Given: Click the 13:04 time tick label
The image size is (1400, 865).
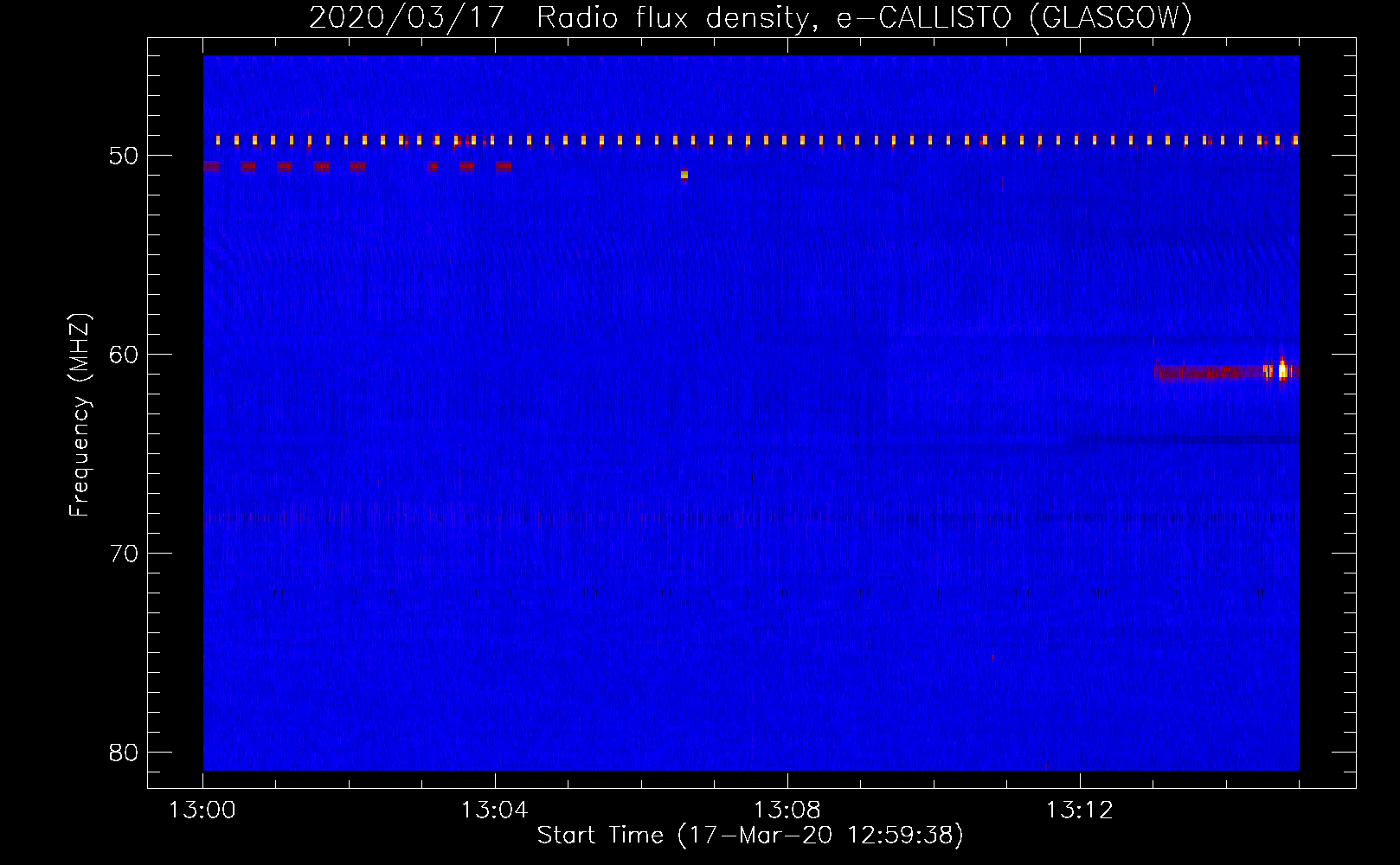Looking at the screenshot, I should tap(494, 811).
